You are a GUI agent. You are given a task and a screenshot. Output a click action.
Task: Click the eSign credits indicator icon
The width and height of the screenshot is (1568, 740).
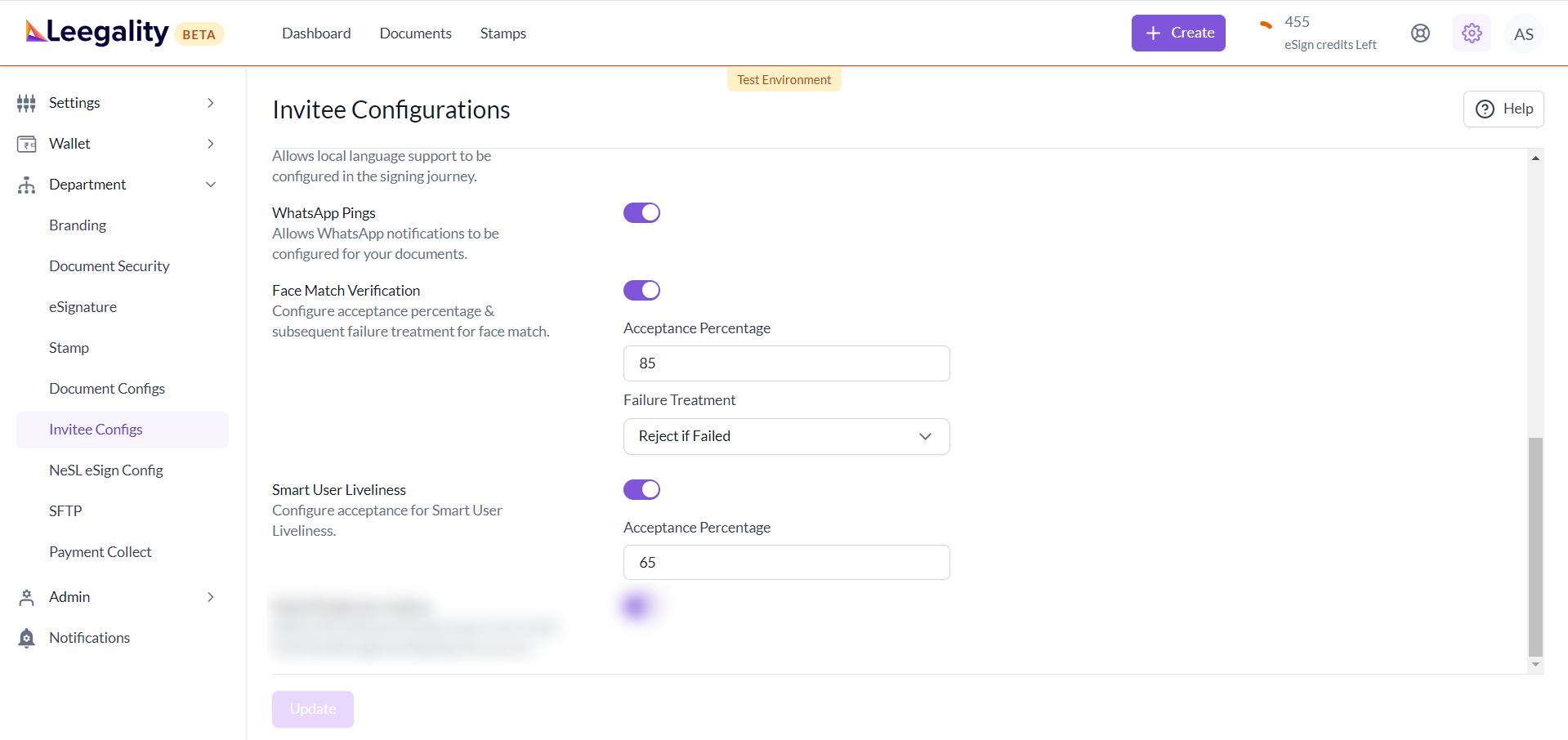(1266, 25)
